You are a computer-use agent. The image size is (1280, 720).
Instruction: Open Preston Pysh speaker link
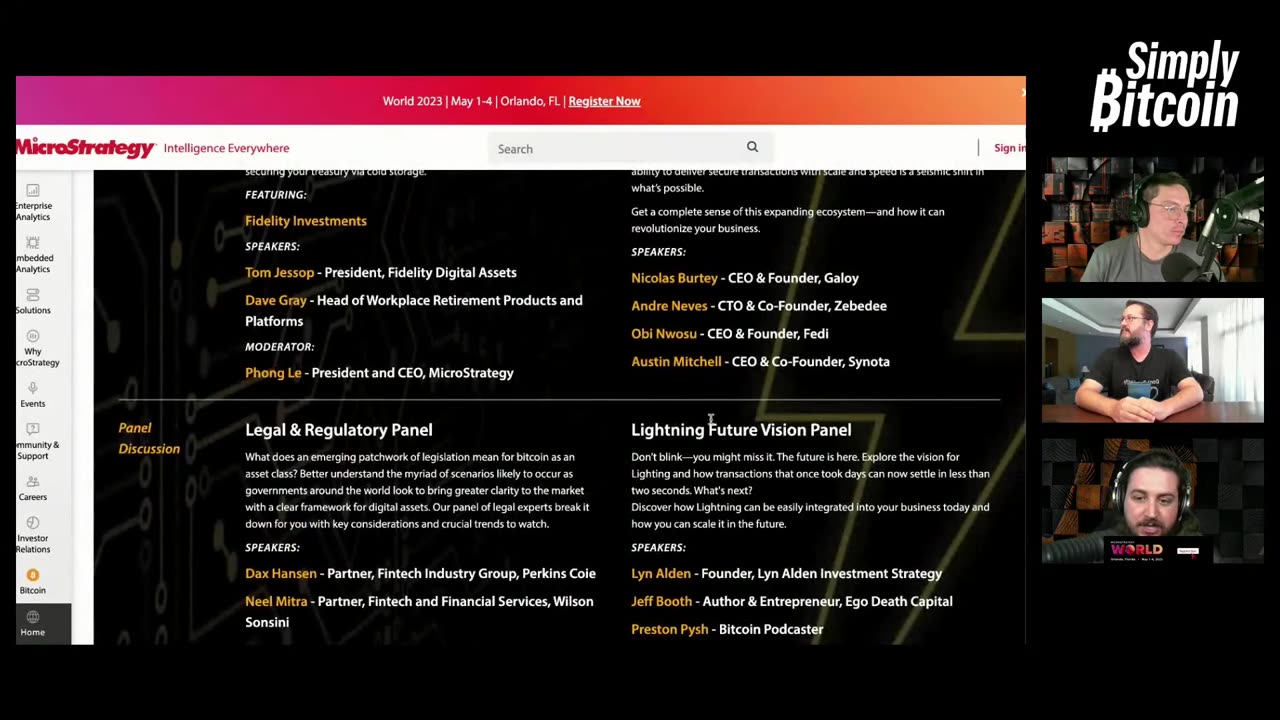pyautogui.click(x=669, y=630)
